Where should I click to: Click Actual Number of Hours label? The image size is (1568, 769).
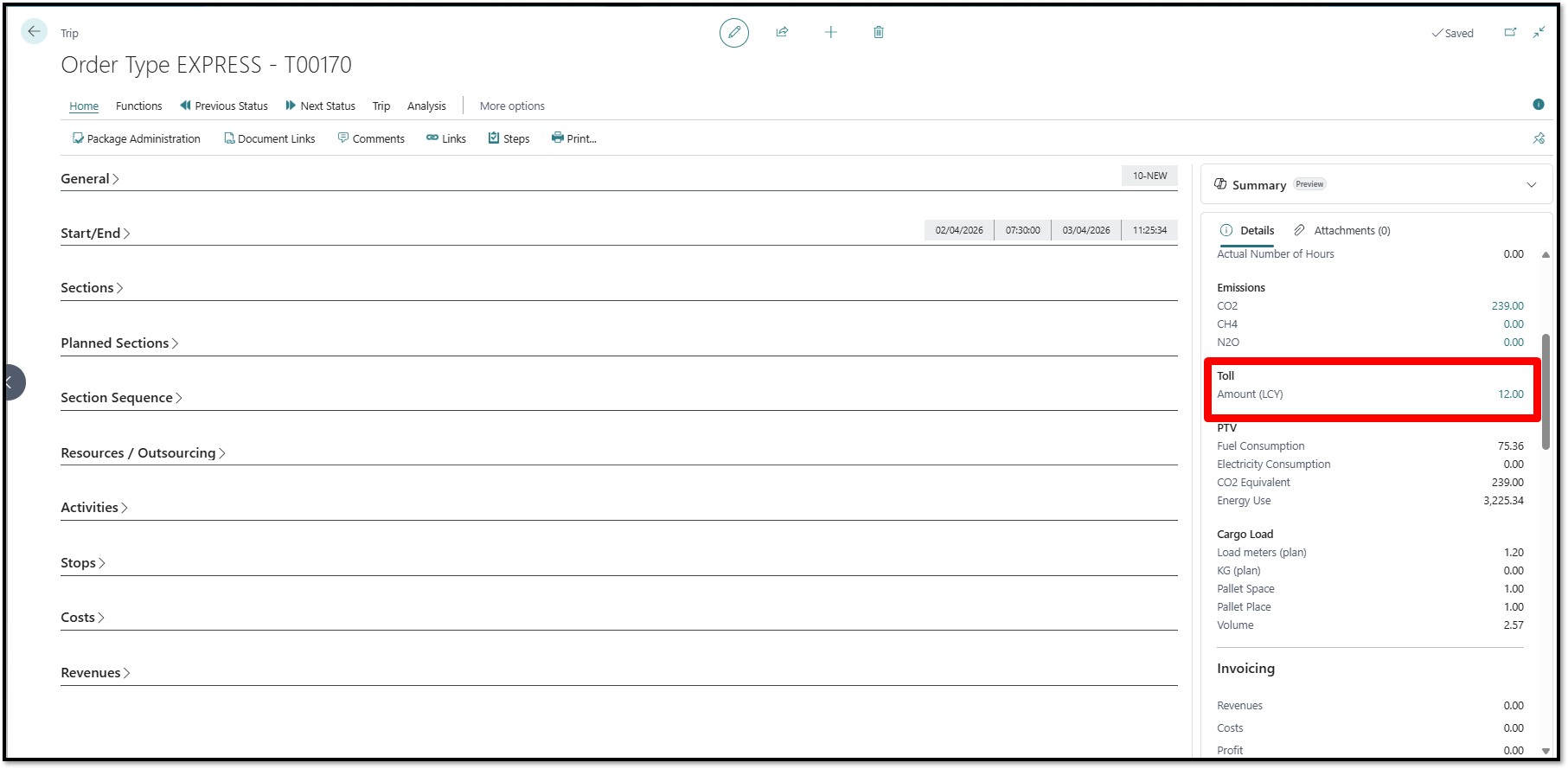[1276, 254]
